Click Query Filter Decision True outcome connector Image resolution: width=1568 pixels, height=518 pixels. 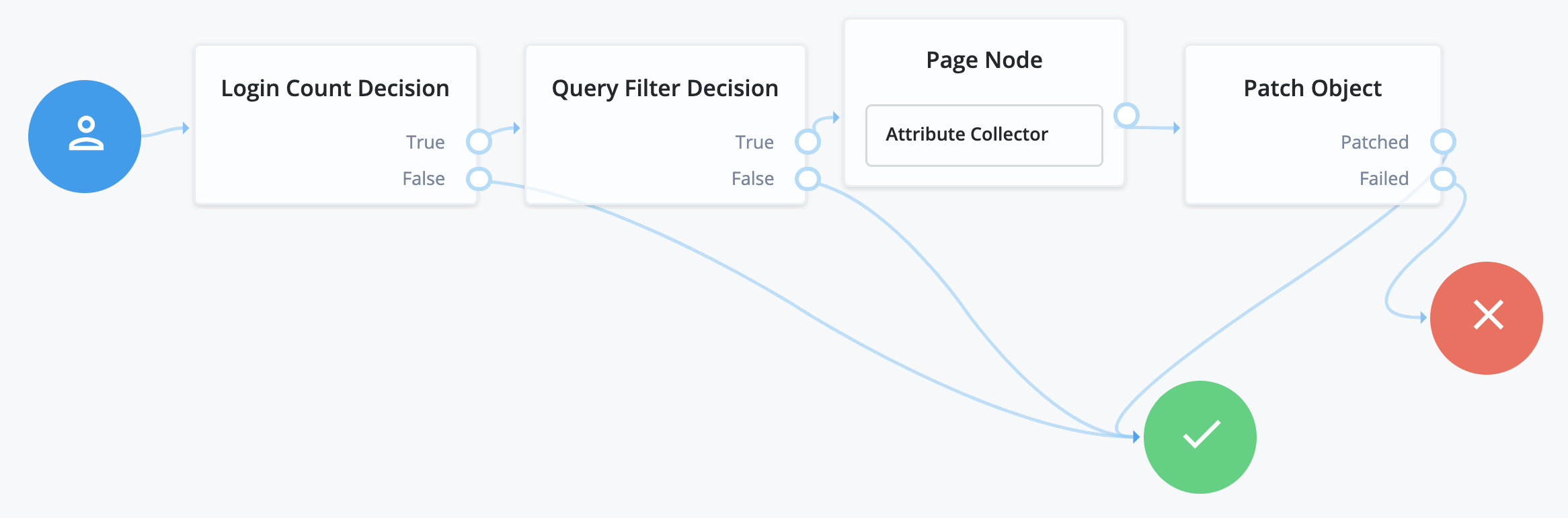tap(808, 142)
